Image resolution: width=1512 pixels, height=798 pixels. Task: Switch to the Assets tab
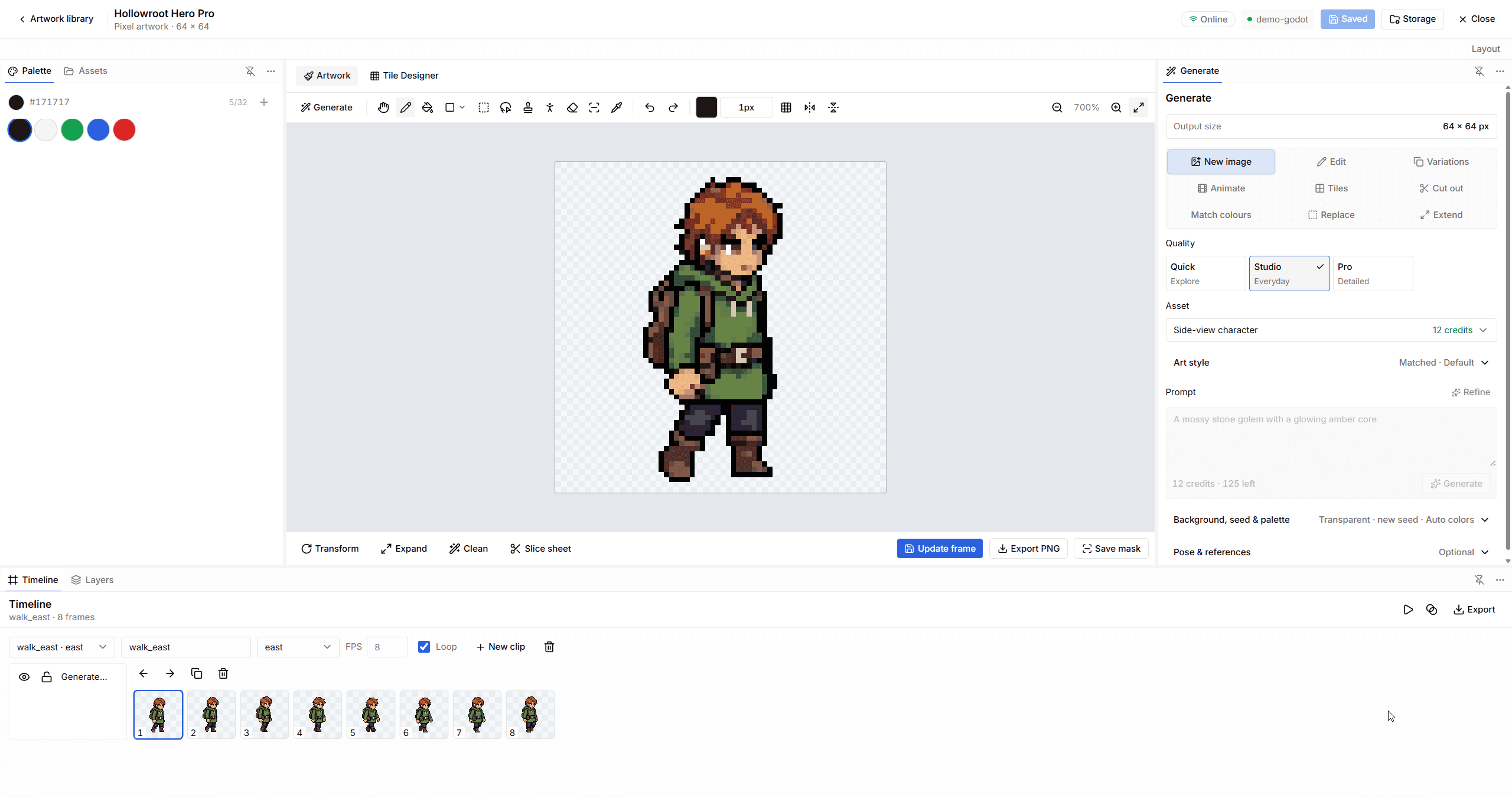pos(86,71)
